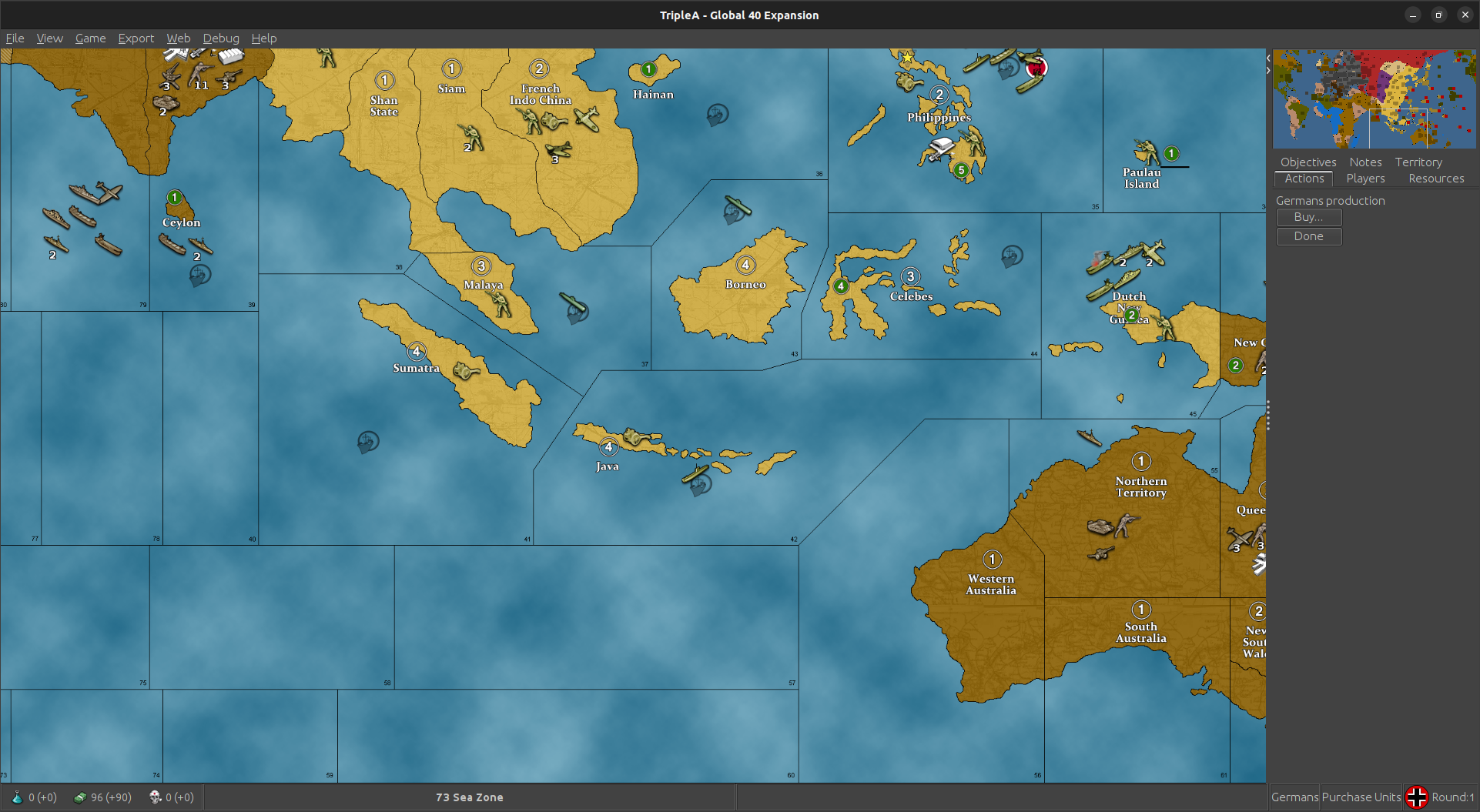Select the infantry in Dutch New Guinea

click(1165, 326)
